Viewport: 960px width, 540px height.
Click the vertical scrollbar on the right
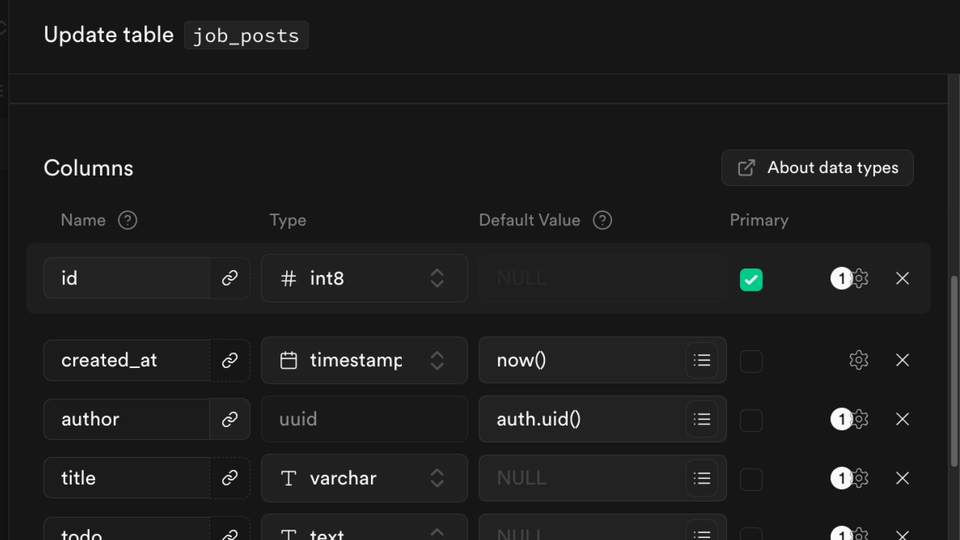[953, 372]
